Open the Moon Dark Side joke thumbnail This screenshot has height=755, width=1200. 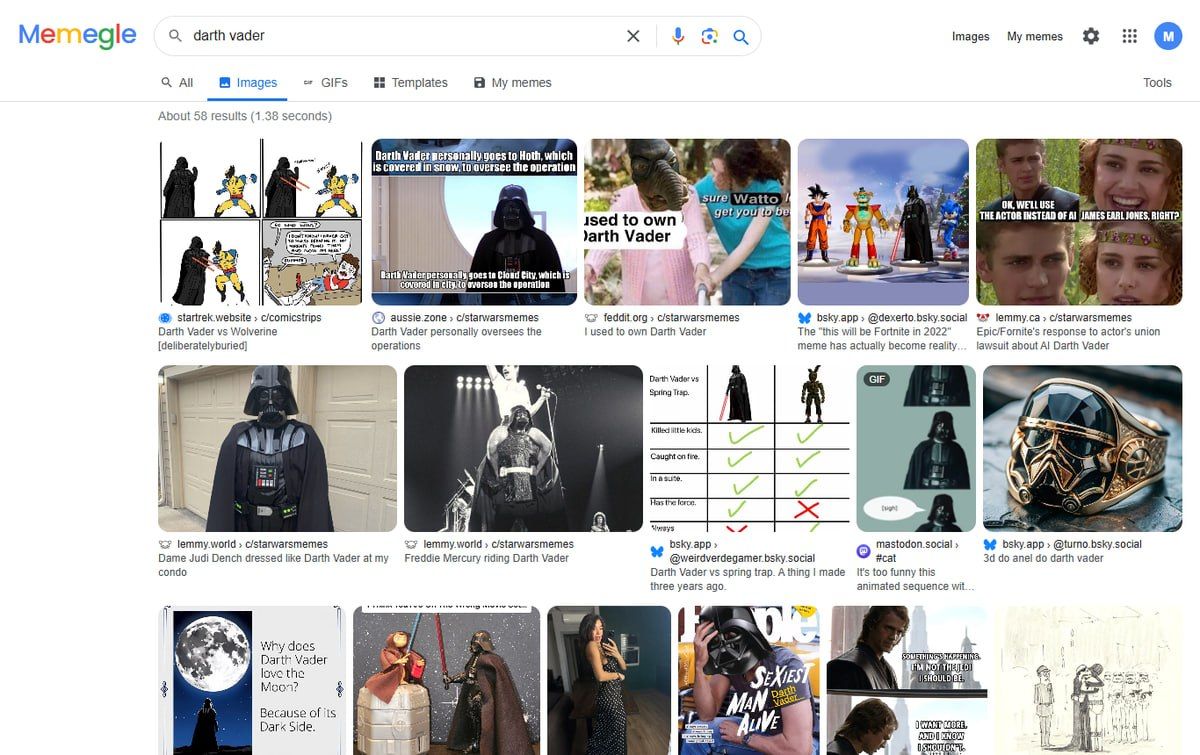[x=252, y=680]
